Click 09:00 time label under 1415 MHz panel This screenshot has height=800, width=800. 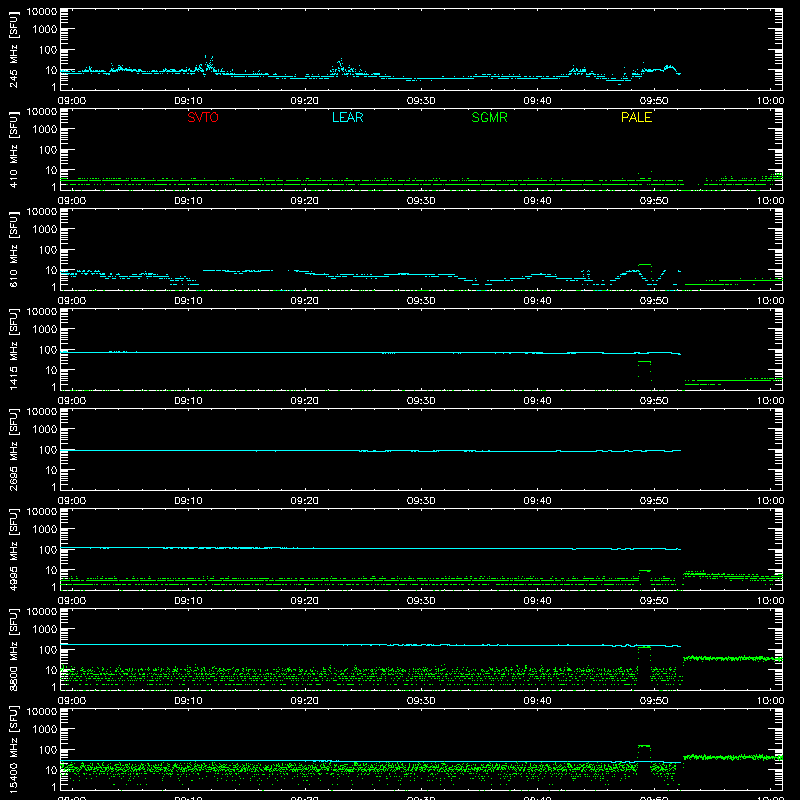(71, 401)
